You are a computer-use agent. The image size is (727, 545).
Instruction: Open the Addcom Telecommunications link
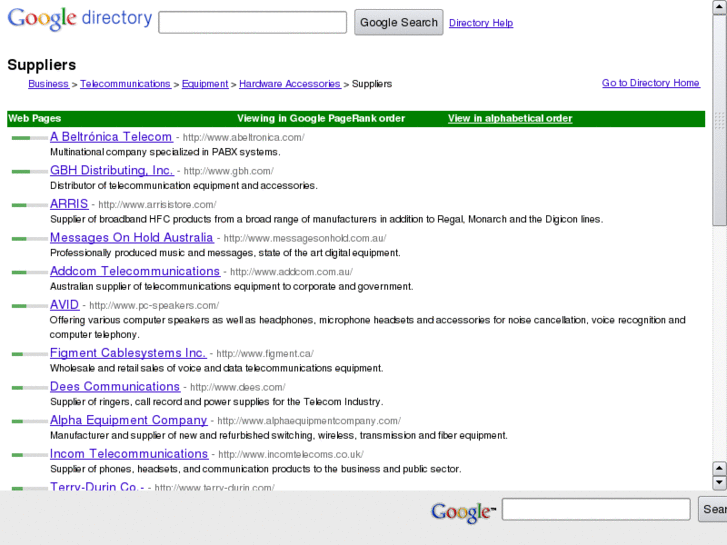pyautogui.click(x=135, y=271)
